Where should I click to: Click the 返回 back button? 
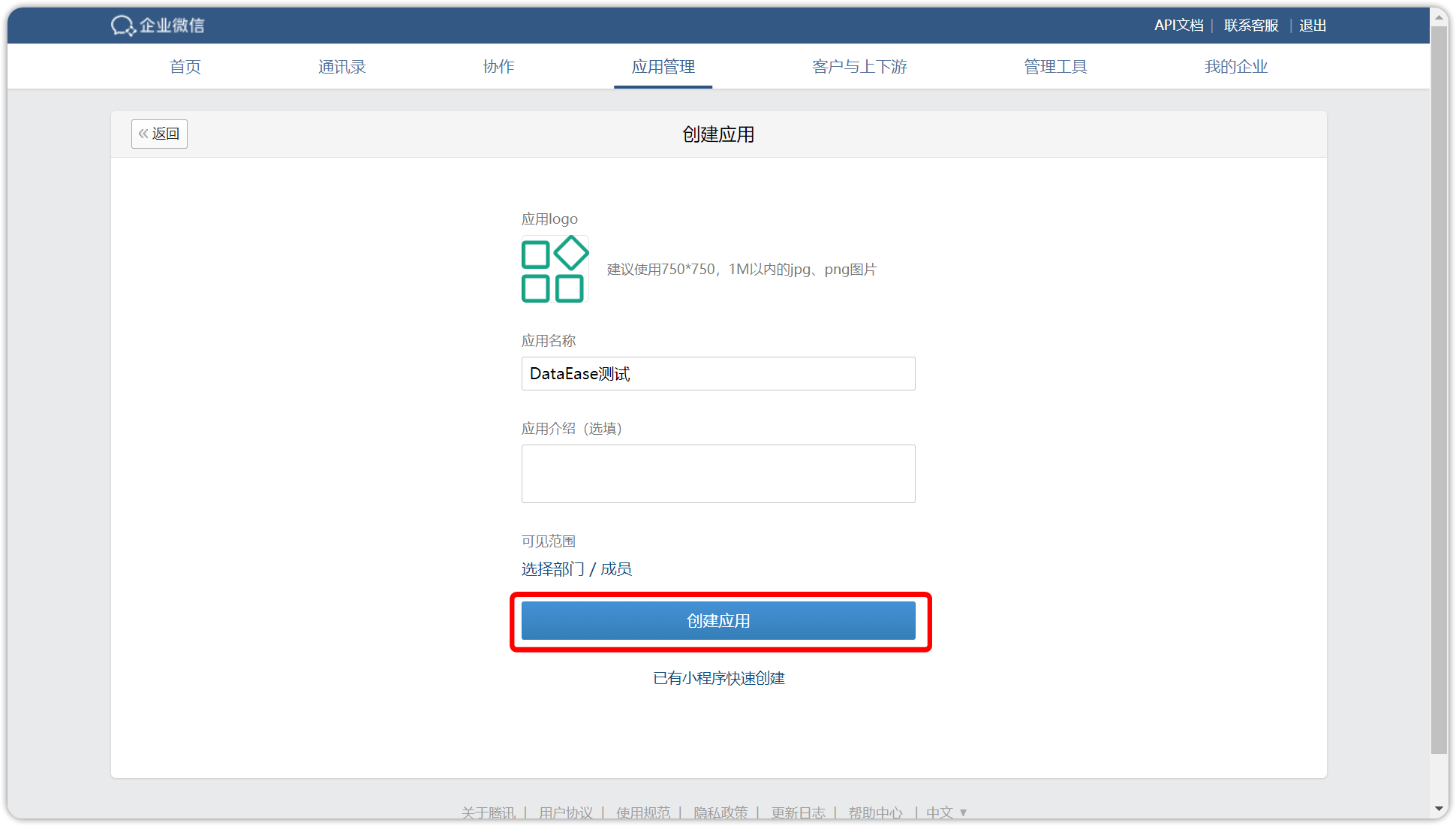158,132
